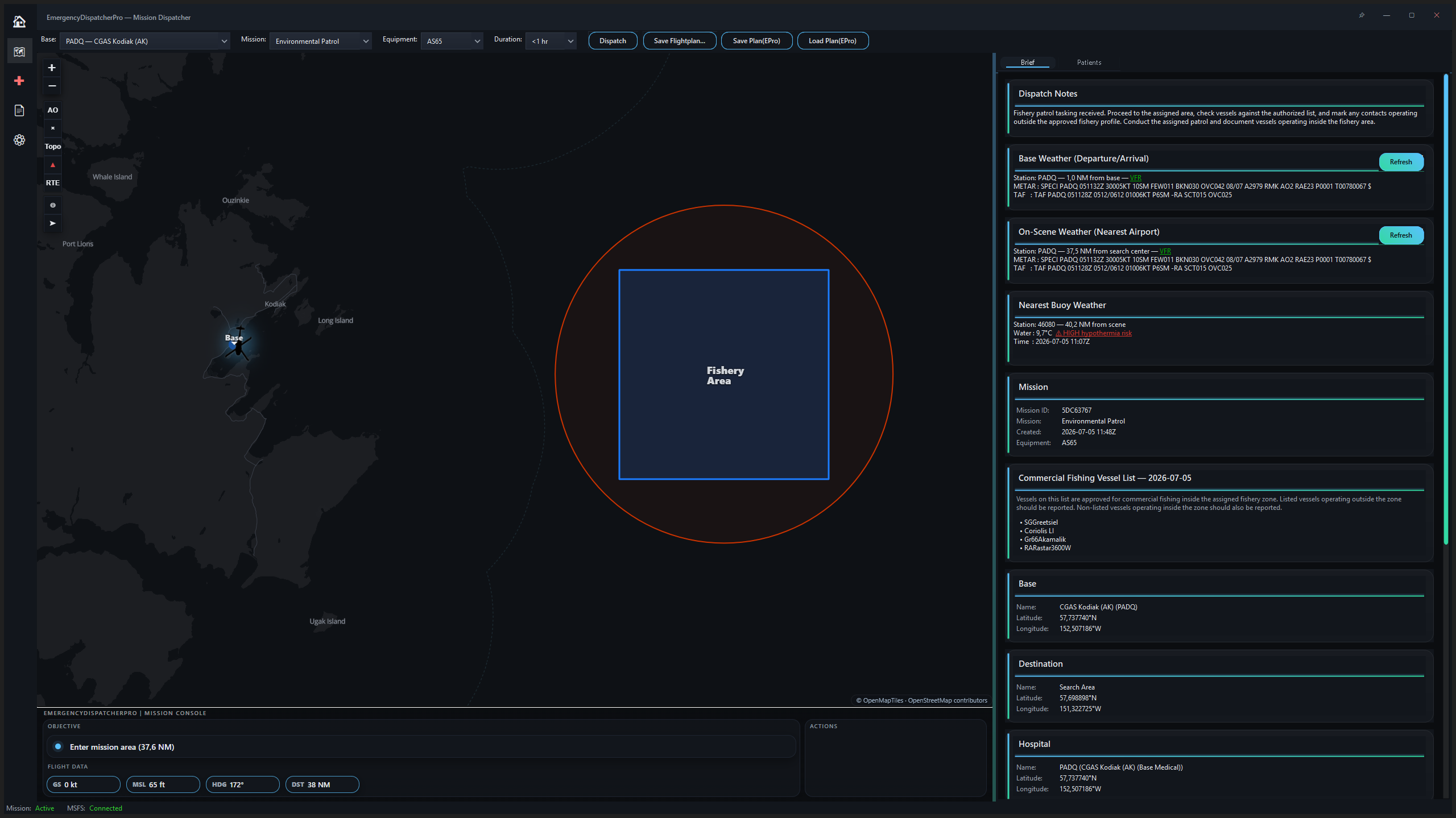This screenshot has height=818, width=1456.
Task: Zoom in the map with plus
Action: (x=52, y=68)
